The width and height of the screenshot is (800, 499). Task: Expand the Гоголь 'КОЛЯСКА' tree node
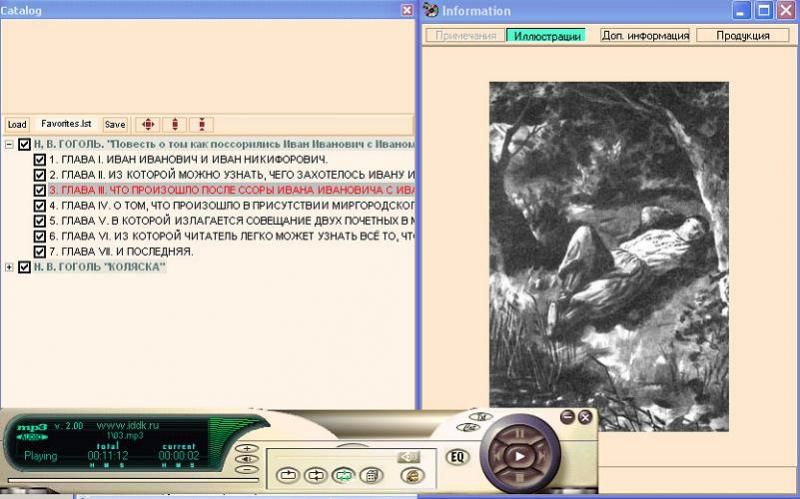(x=9, y=267)
